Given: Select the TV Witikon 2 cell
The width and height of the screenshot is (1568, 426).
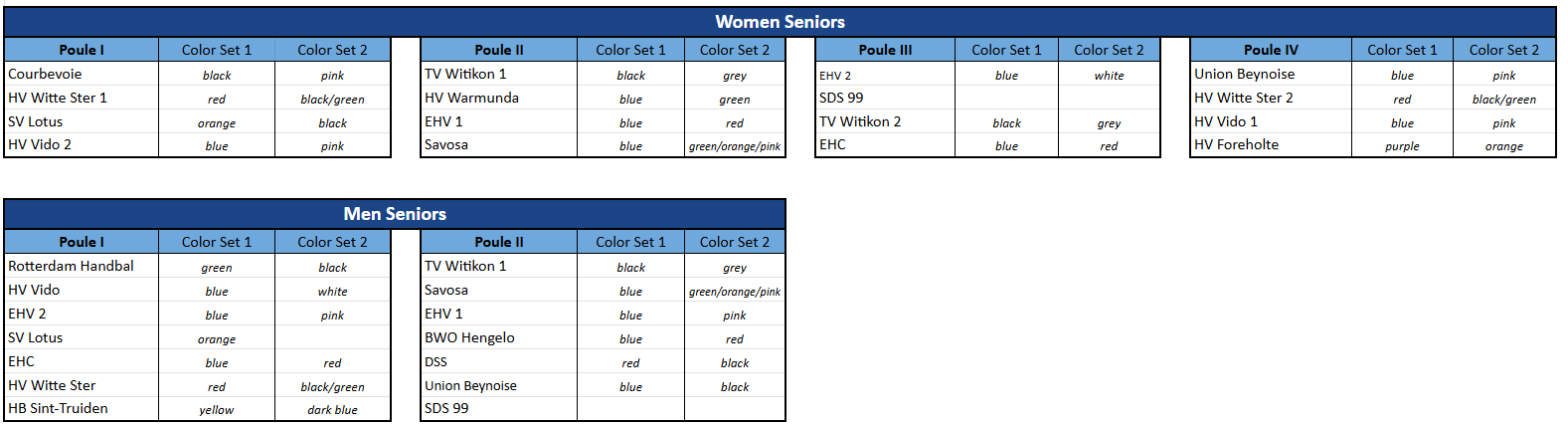Looking at the screenshot, I should coord(884,122).
